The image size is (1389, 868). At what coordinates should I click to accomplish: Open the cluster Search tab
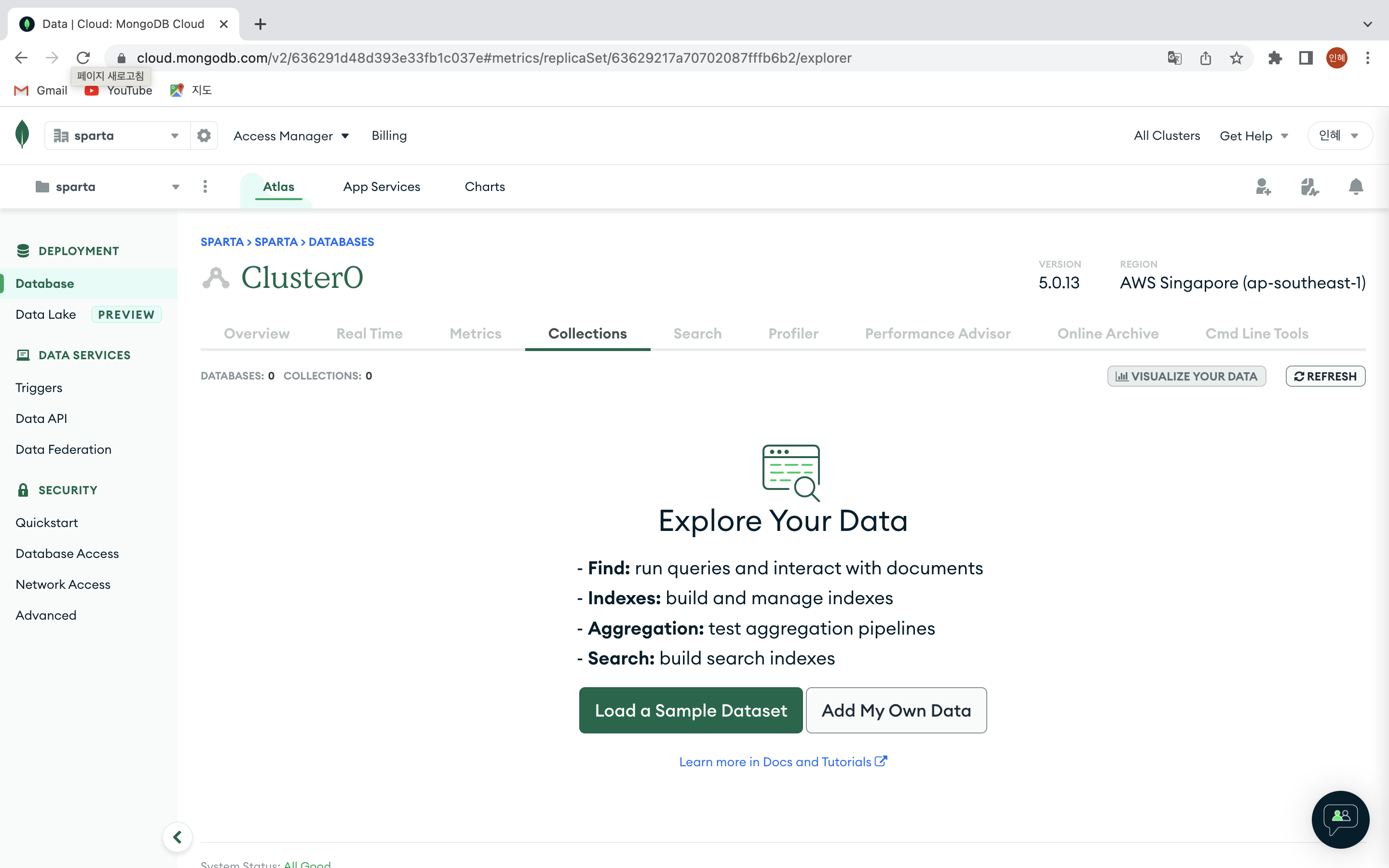(697, 334)
